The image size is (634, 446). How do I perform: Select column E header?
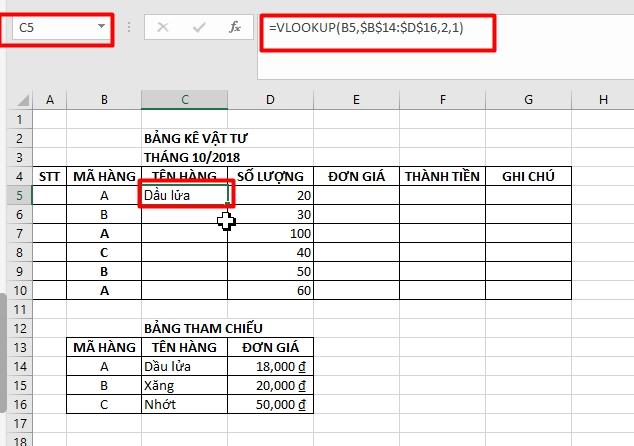(356, 100)
